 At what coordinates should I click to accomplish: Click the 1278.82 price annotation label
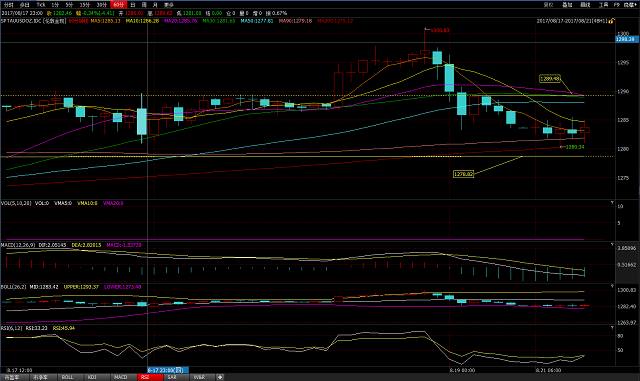coord(463,174)
